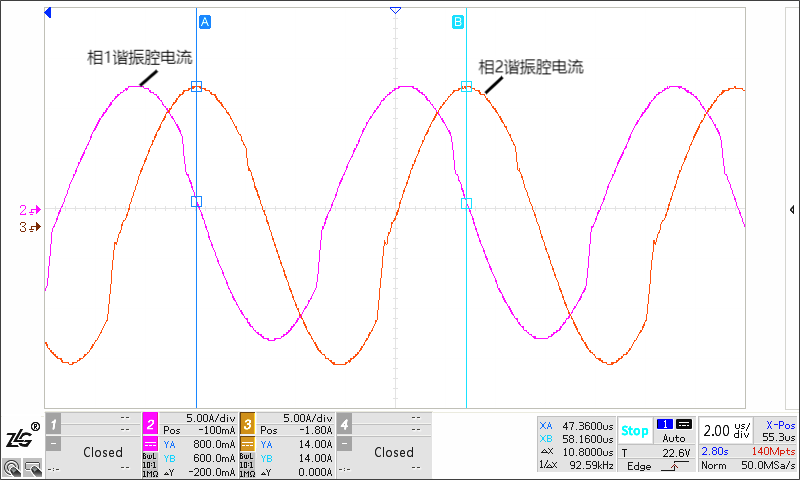The width and height of the screenshot is (800, 480).
Task: Click channel 3 ground level marker
Action: pos(30,228)
